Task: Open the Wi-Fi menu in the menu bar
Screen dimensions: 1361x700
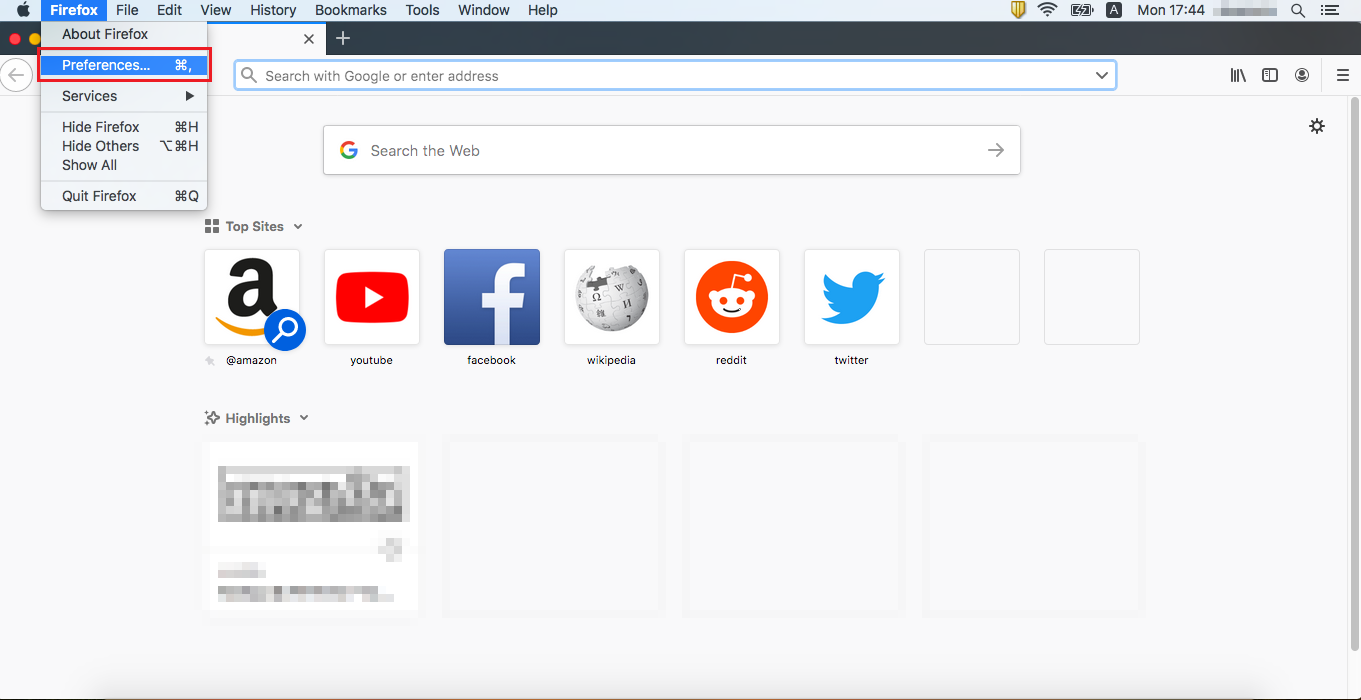Action: coord(1046,10)
